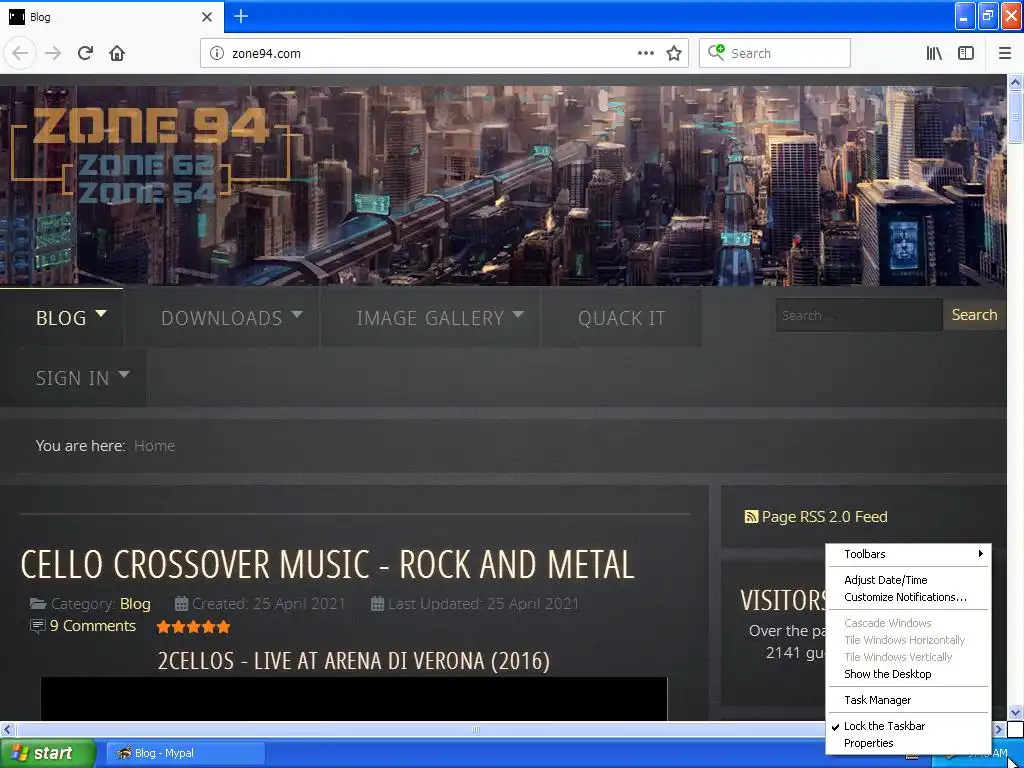Reload the current page
Image resolution: width=1024 pixels, height=768 pixels.
85,53
